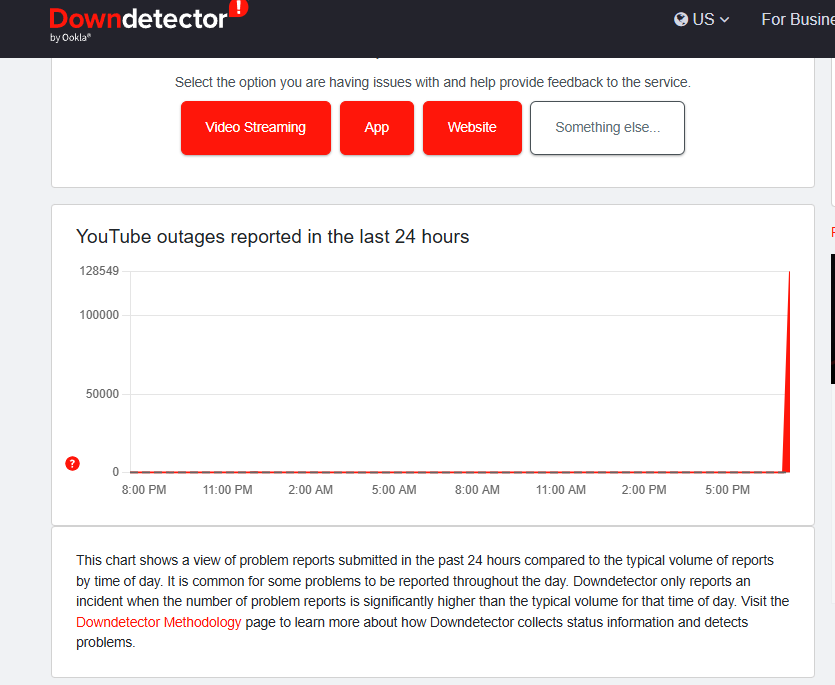Image resolution: width=835 pixels, height=685 pixels.
Task: Open the Downdetector Methodology link
Action: pyautogui.click(x=159, y=622)
